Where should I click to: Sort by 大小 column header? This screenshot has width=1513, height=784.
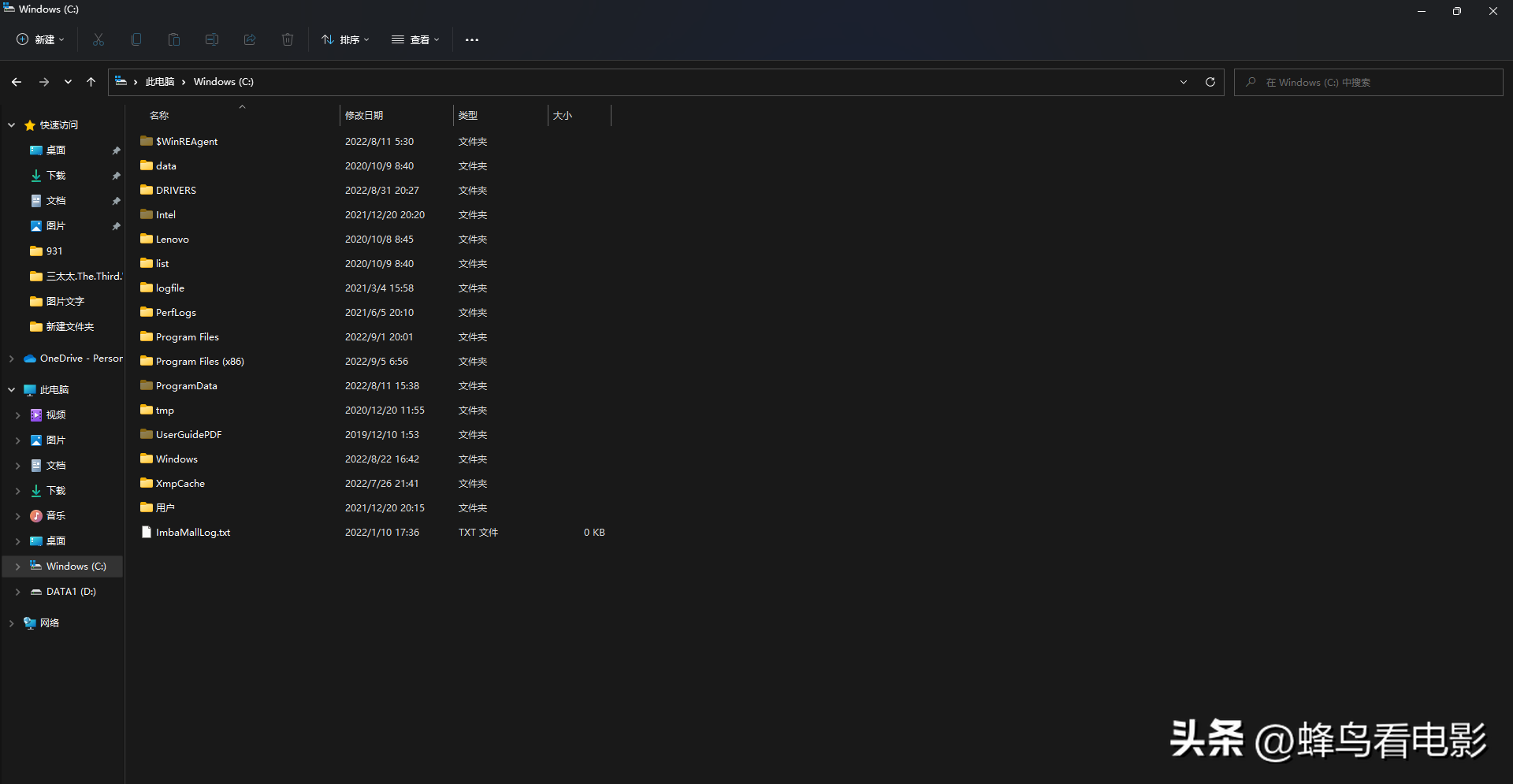click(x=563, y=115)
